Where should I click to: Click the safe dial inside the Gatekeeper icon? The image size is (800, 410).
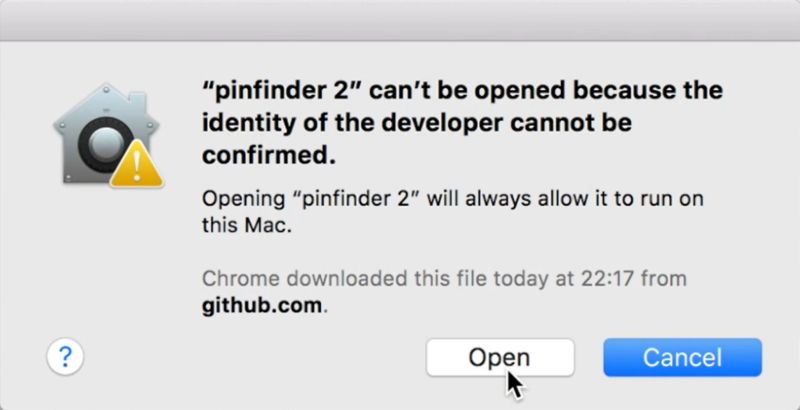pos(99,147)
